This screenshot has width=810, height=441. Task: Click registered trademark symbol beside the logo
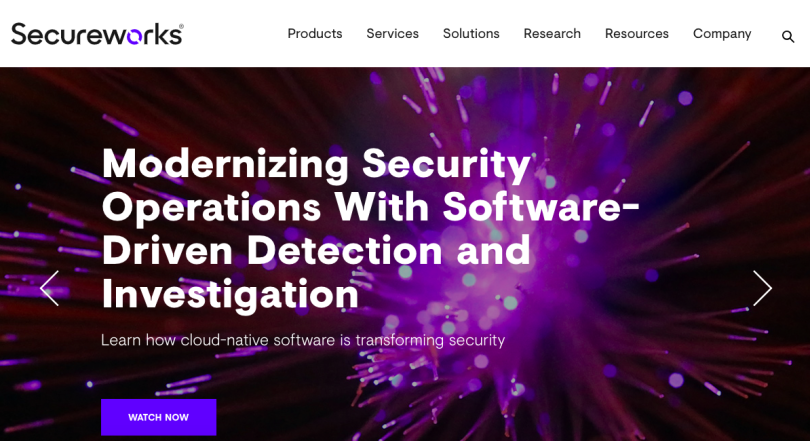coord(181,25)
